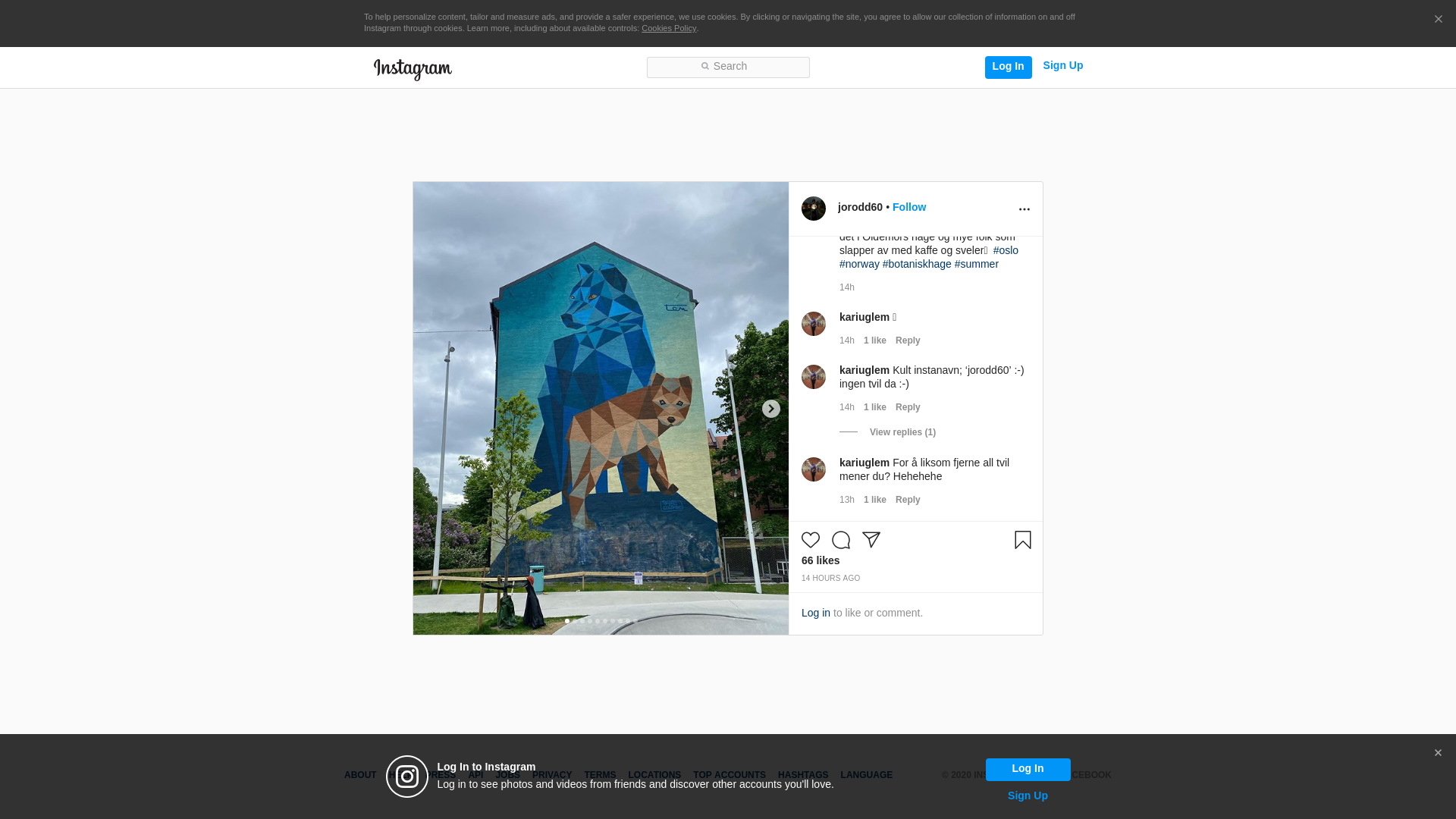The image size is (1456, 819).
Task: Open jorodd60 username link in header
Action: pyautogui.click(x=860, y=207)
